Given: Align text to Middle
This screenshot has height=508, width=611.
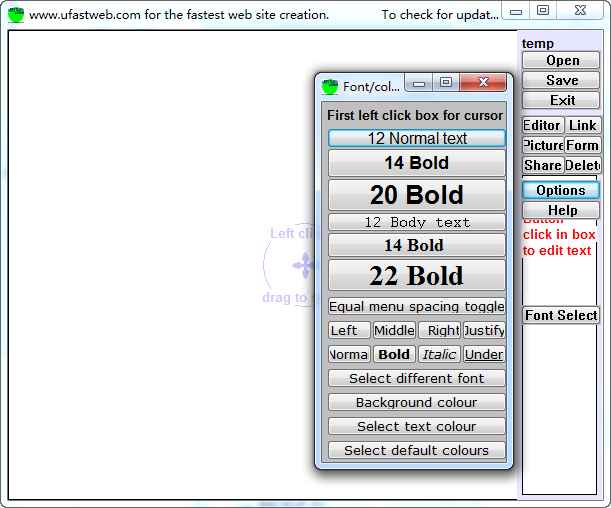Looking at the screenshot, I should coord(394,330).
